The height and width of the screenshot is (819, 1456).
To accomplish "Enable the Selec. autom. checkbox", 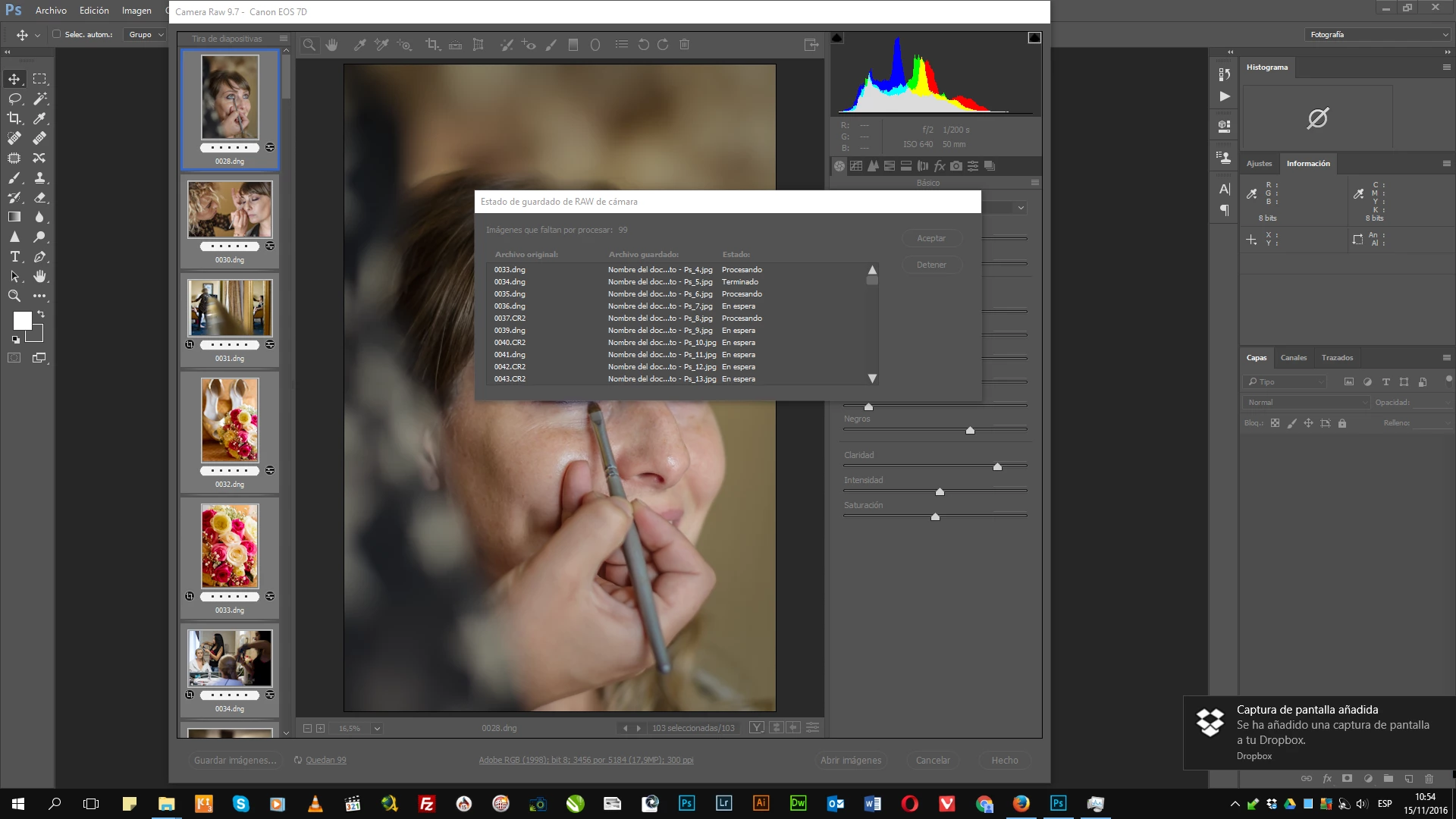I will tap(57, 34).
